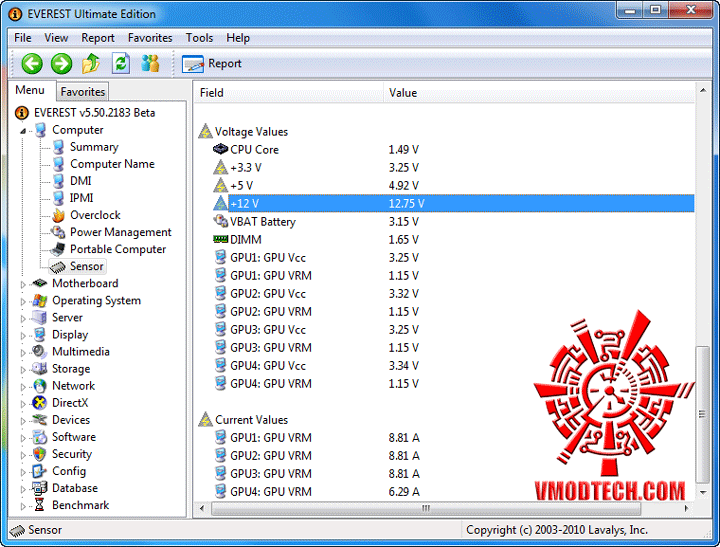Click the Network globe icon
Viewport: 720px width, 547px height.
point(40,386)
